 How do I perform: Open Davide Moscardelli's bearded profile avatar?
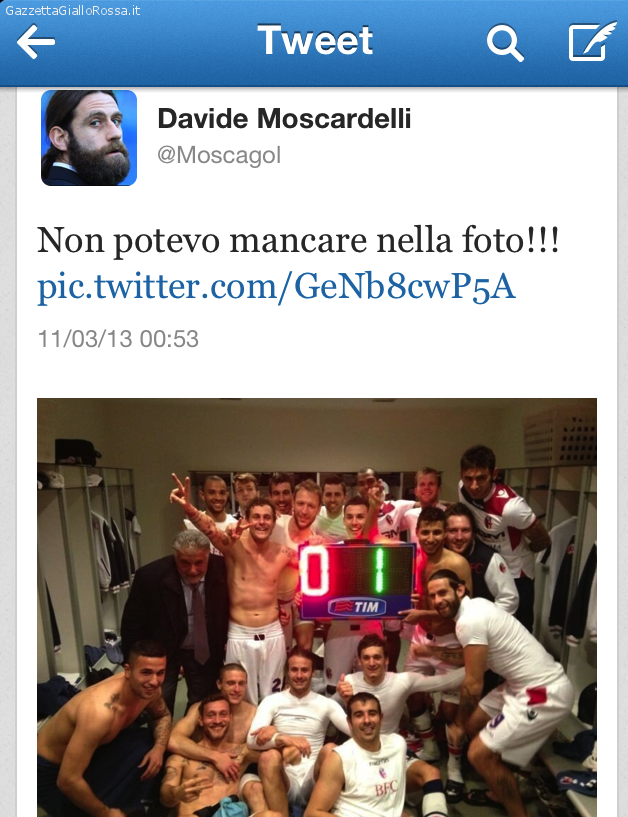pos(89,138)
